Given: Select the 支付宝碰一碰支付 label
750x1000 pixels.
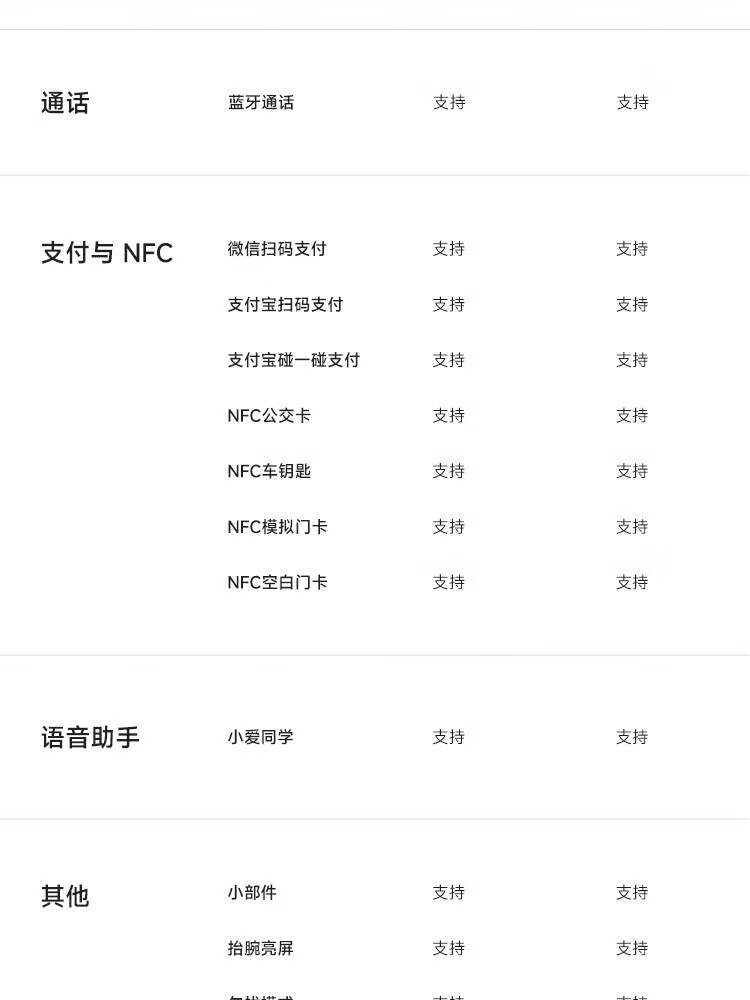Looking at the screenshot, I should pyautogui.click(x=293, y=360).
